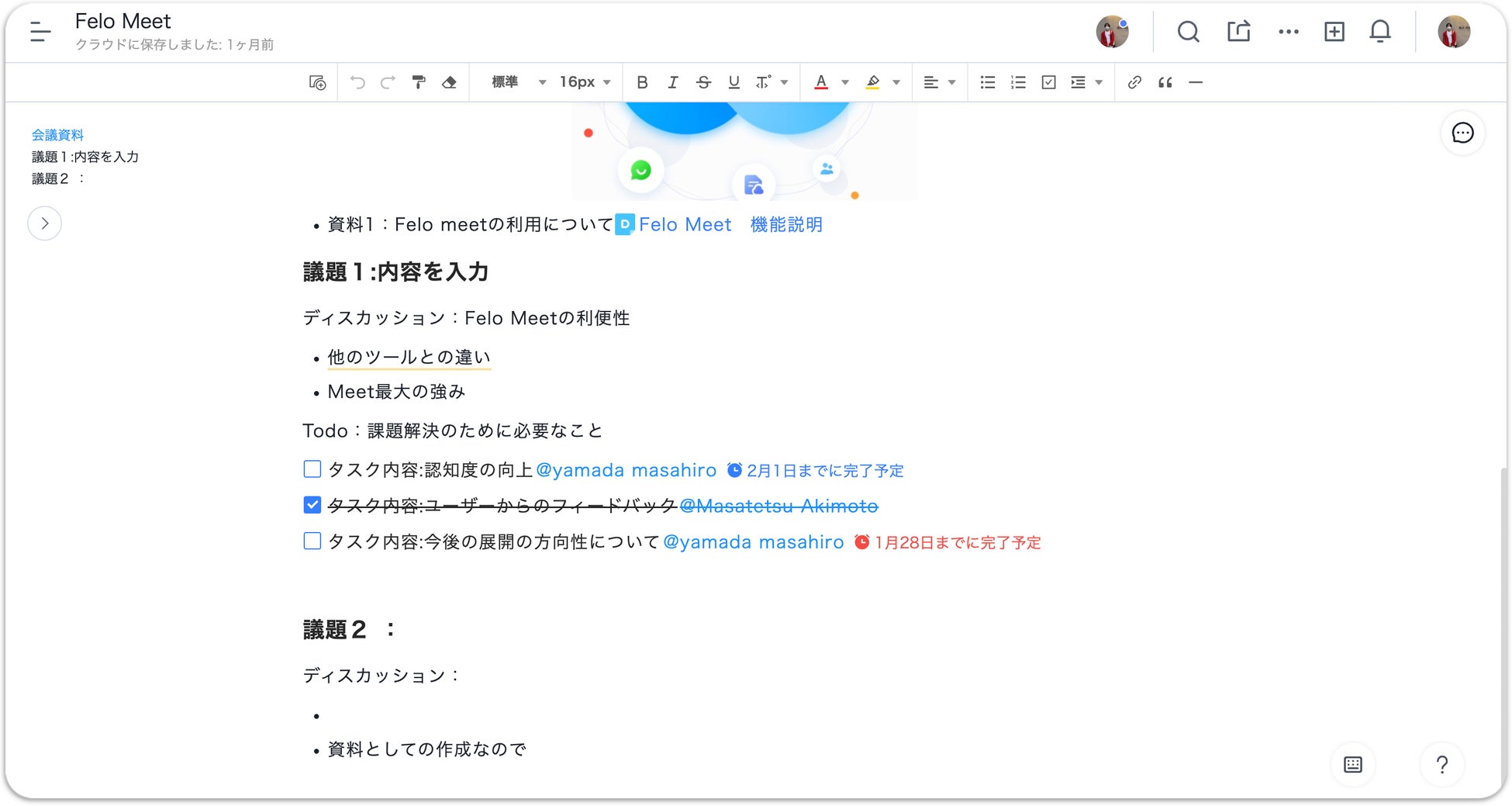Go to 会議資料 in the outline
The height and width of the screenshot is (806, 1512).
coord(57,135)
